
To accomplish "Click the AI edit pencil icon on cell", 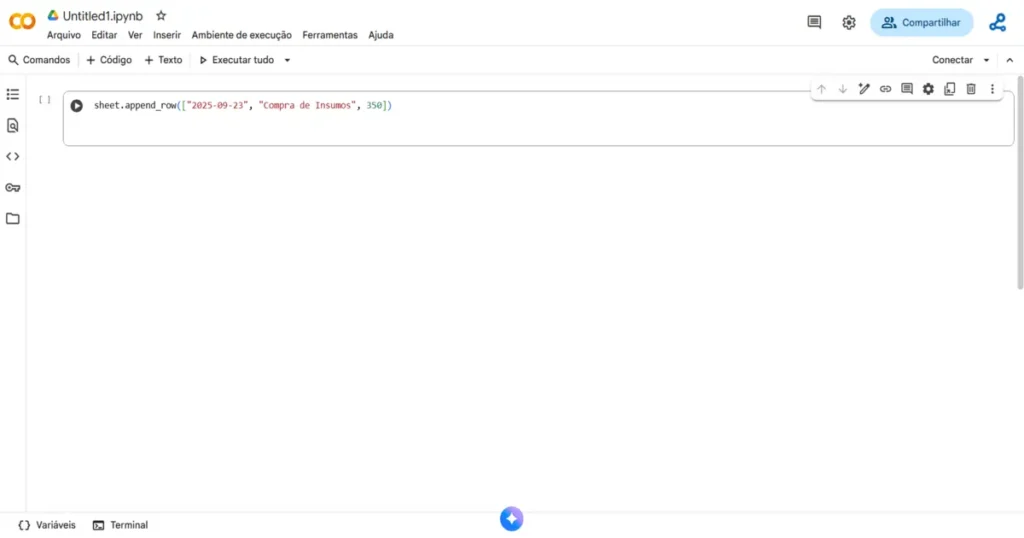I will click(x=864, y=89).
